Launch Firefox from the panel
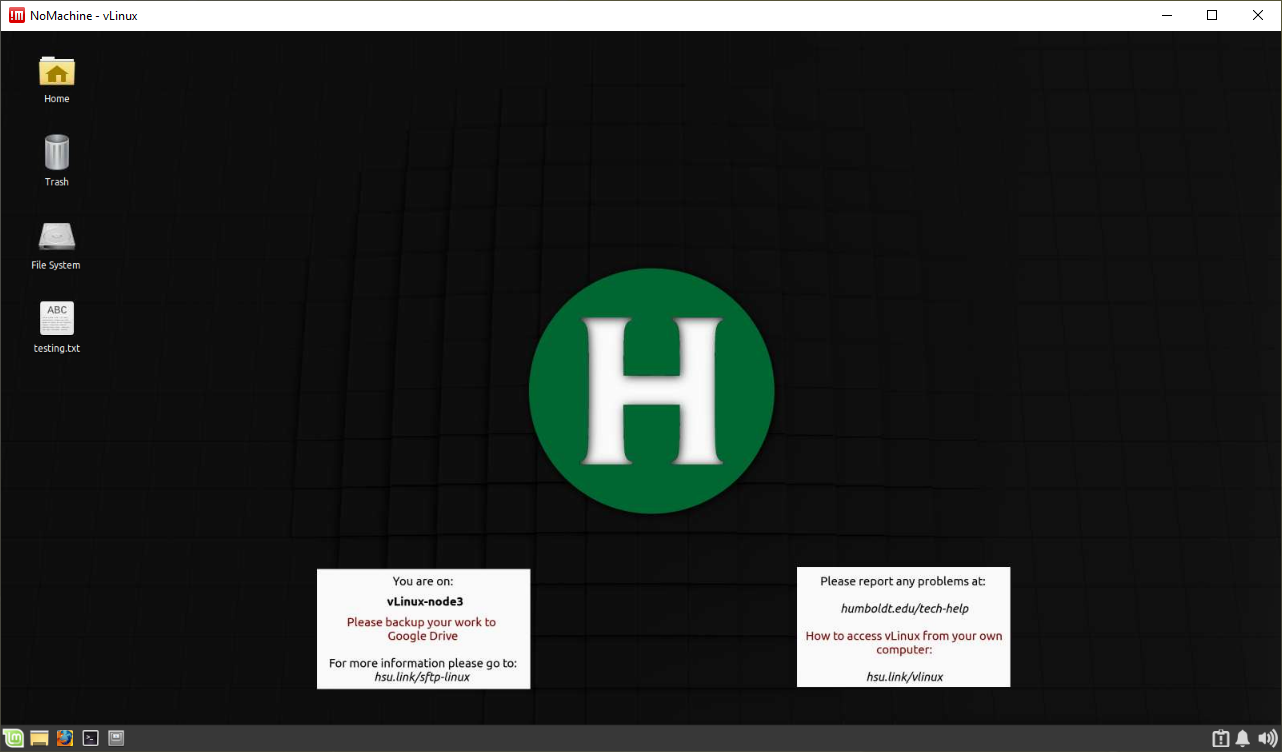1282x752 pixels. (65, 738)
